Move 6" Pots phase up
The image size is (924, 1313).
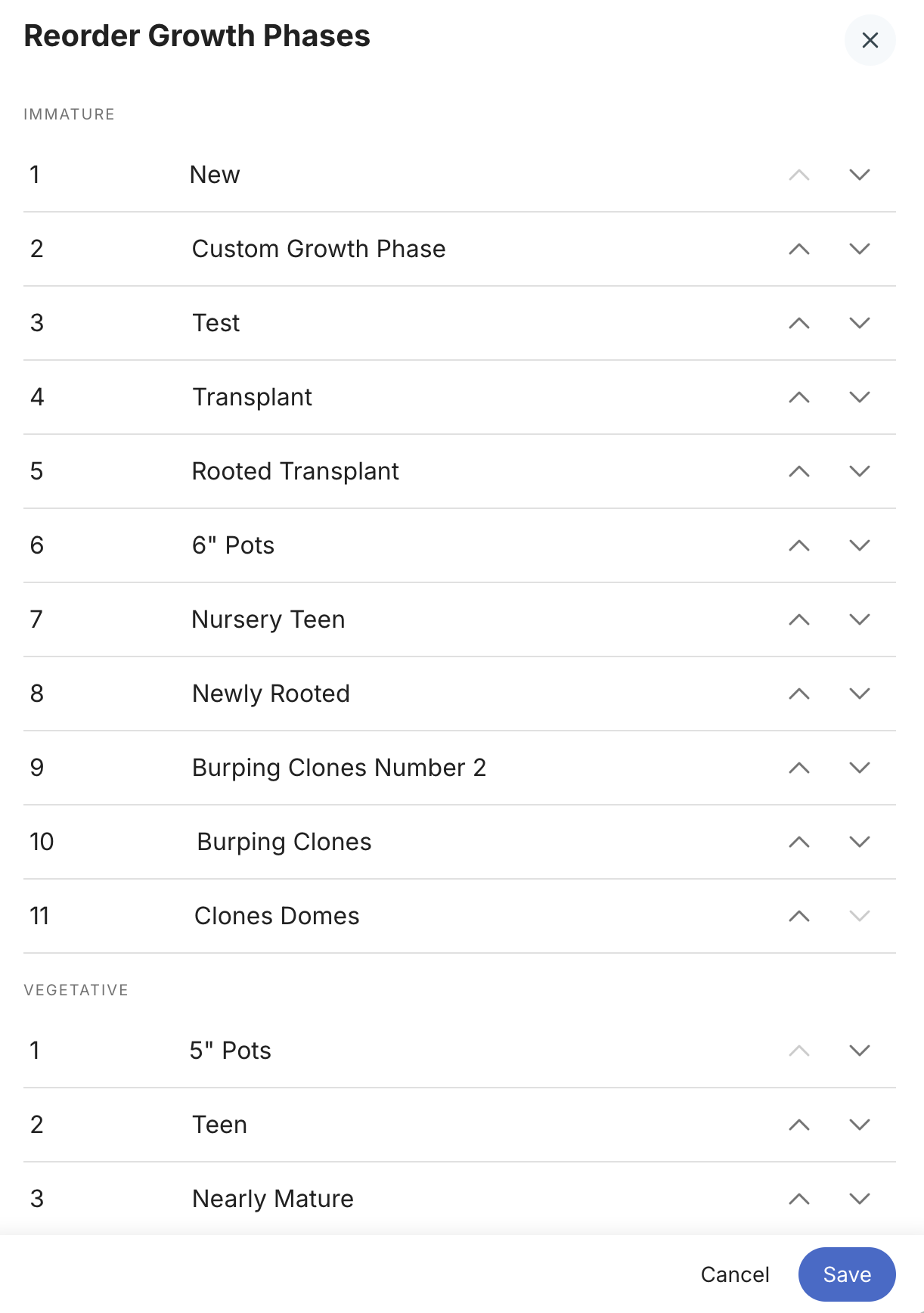(799, 545)
